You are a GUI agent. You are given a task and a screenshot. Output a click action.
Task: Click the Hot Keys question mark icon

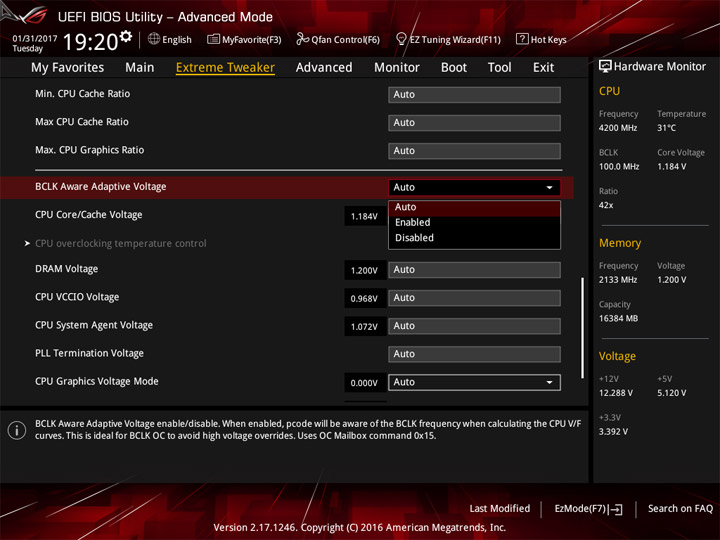coord(522,39)
